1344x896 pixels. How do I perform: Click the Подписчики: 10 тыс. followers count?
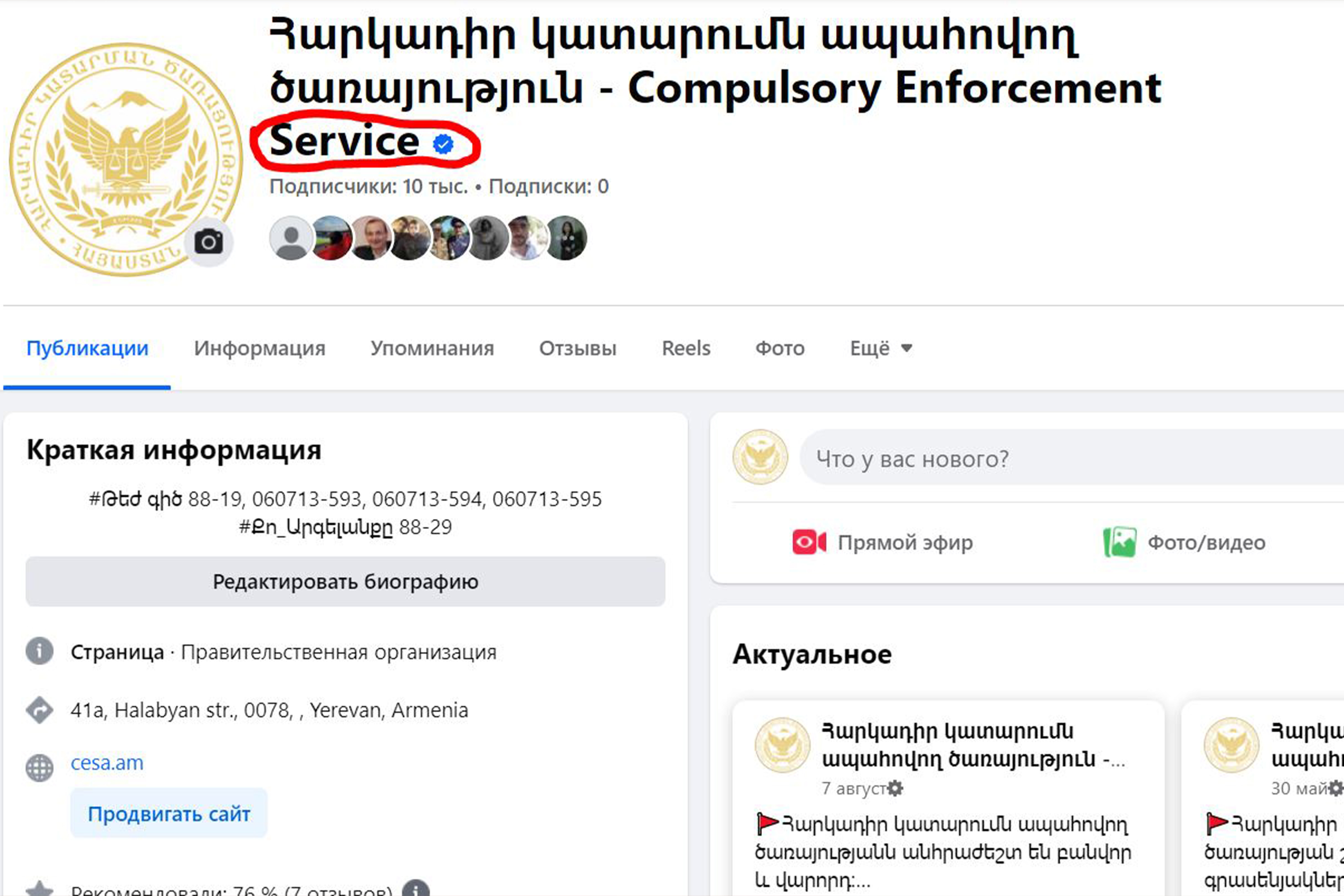[x=369, y=186]
